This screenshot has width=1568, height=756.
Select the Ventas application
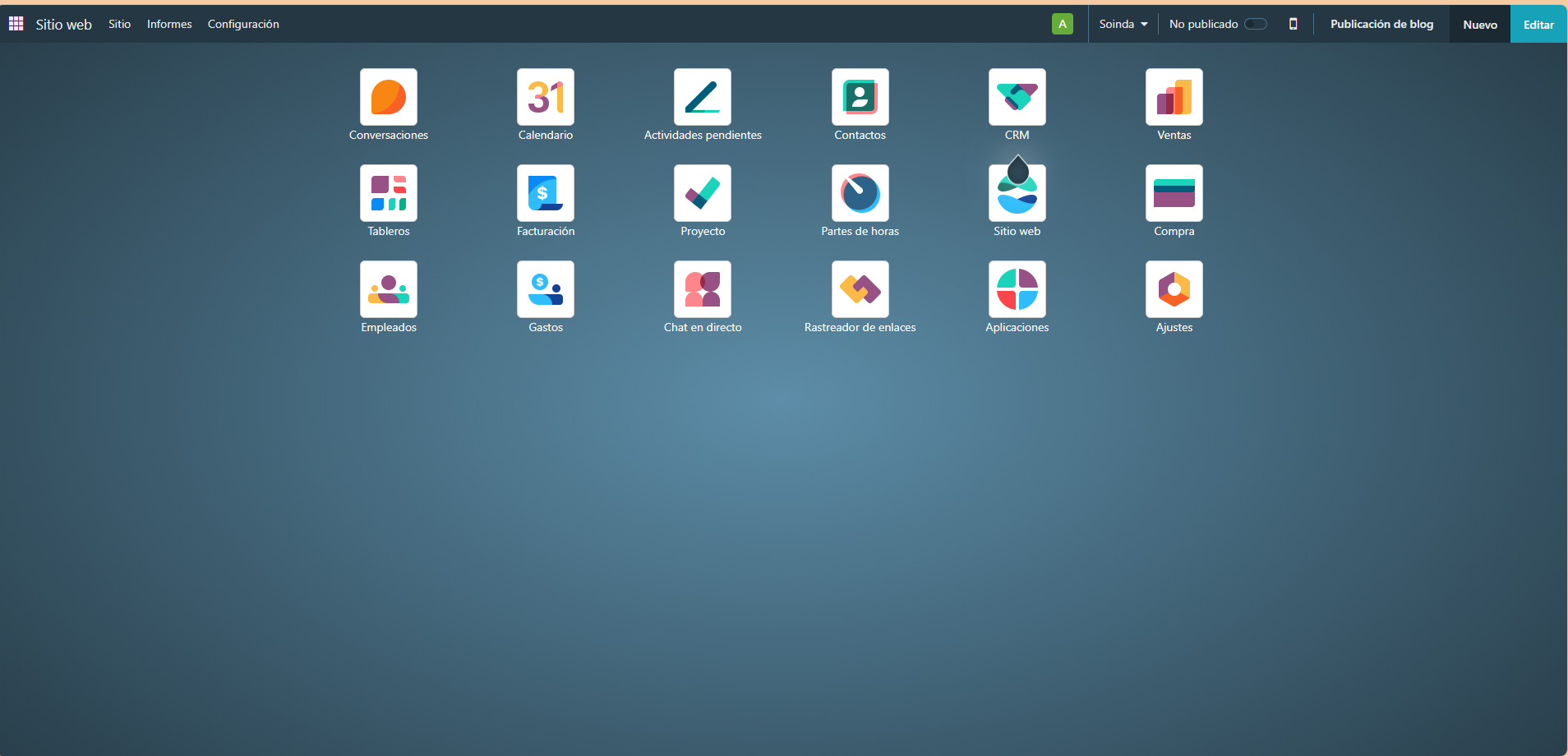tap(1174, 97)
